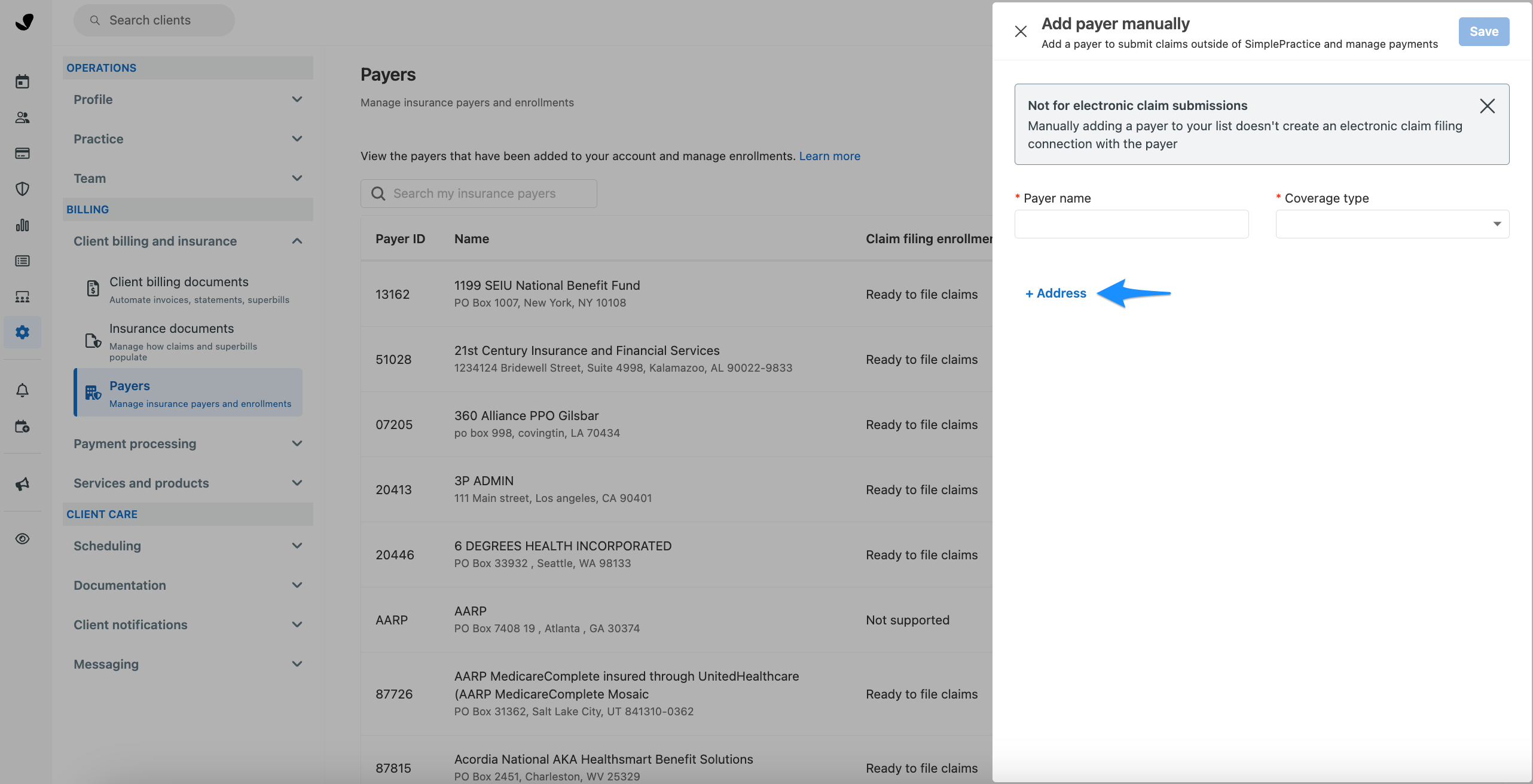Dismiss the electronic claim submissions notice

click(1487, 106)
